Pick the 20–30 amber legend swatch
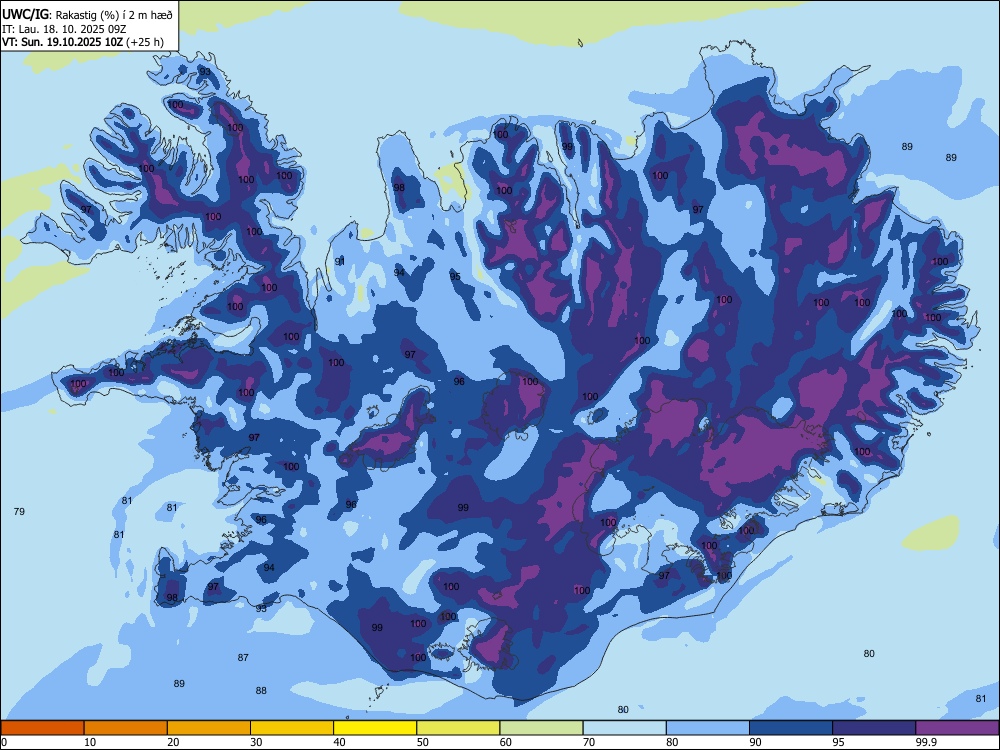Screen dimensions: 1000x750 [x=209, y=728]
